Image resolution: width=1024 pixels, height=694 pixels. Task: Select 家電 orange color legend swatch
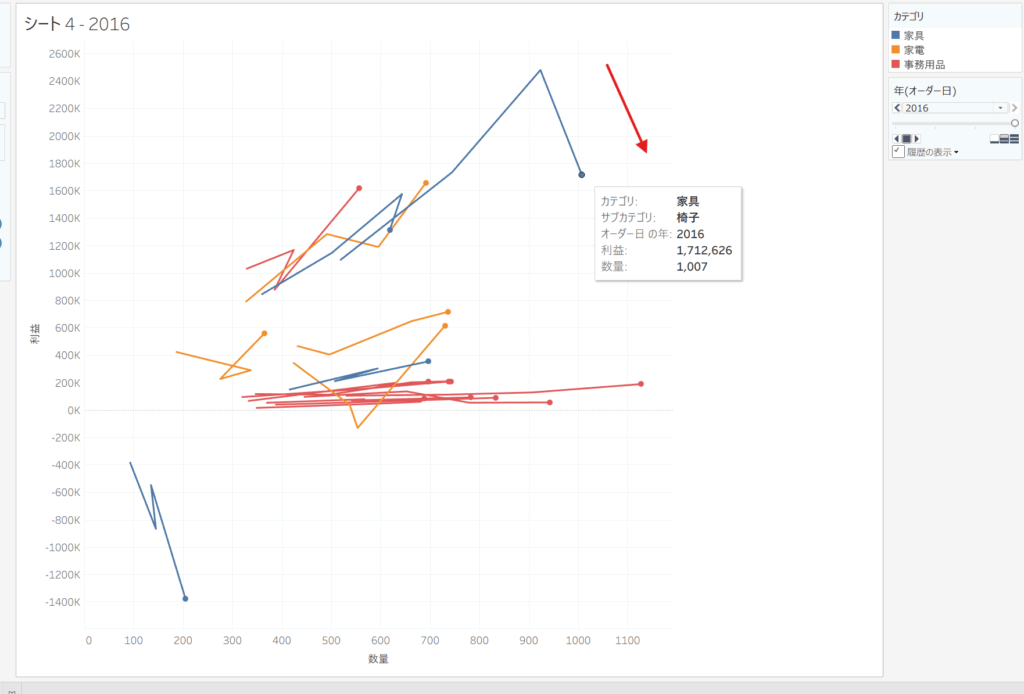(x=896, y=49)
